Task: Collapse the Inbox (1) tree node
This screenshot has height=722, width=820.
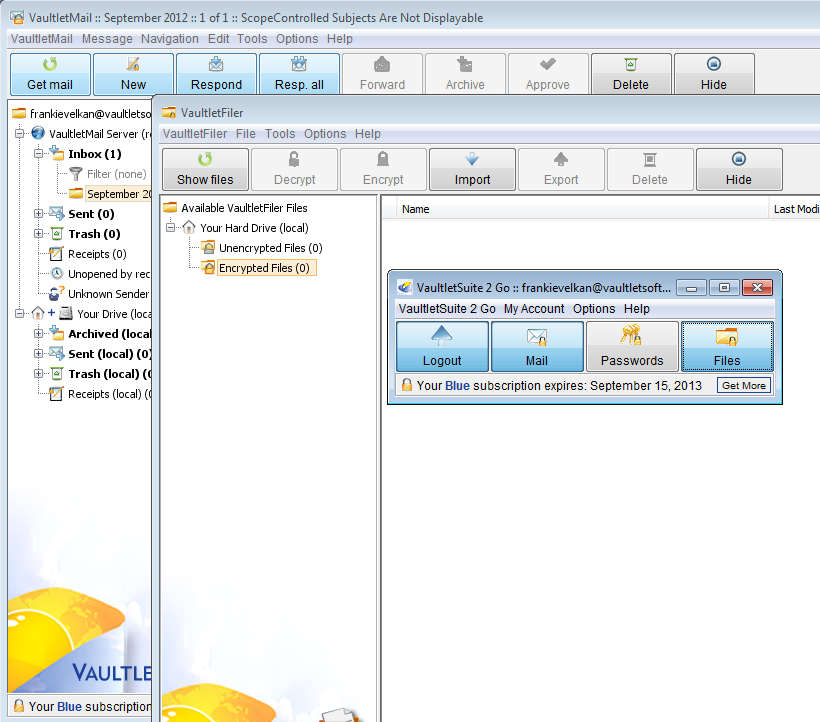Action: click(39, 154)
